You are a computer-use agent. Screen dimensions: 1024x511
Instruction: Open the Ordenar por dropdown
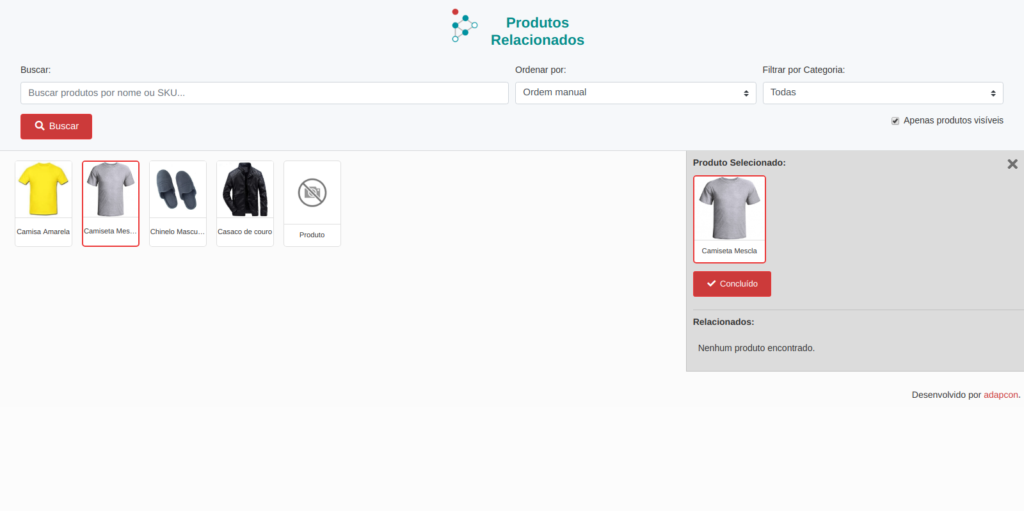pyautogui.click(x=635, y=93)
